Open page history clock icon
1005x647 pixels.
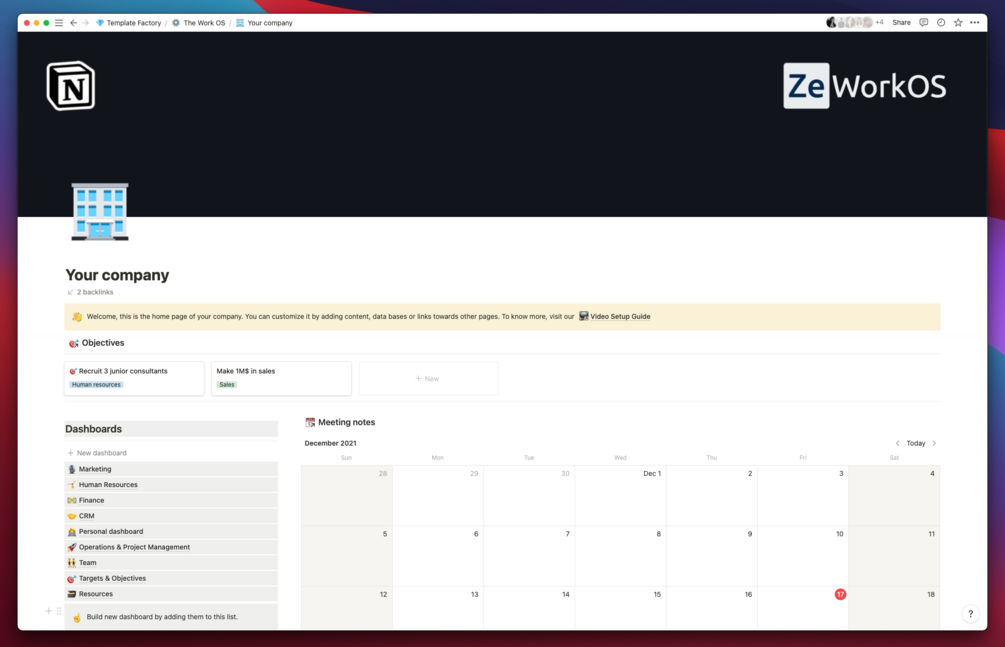coord(941,22)
